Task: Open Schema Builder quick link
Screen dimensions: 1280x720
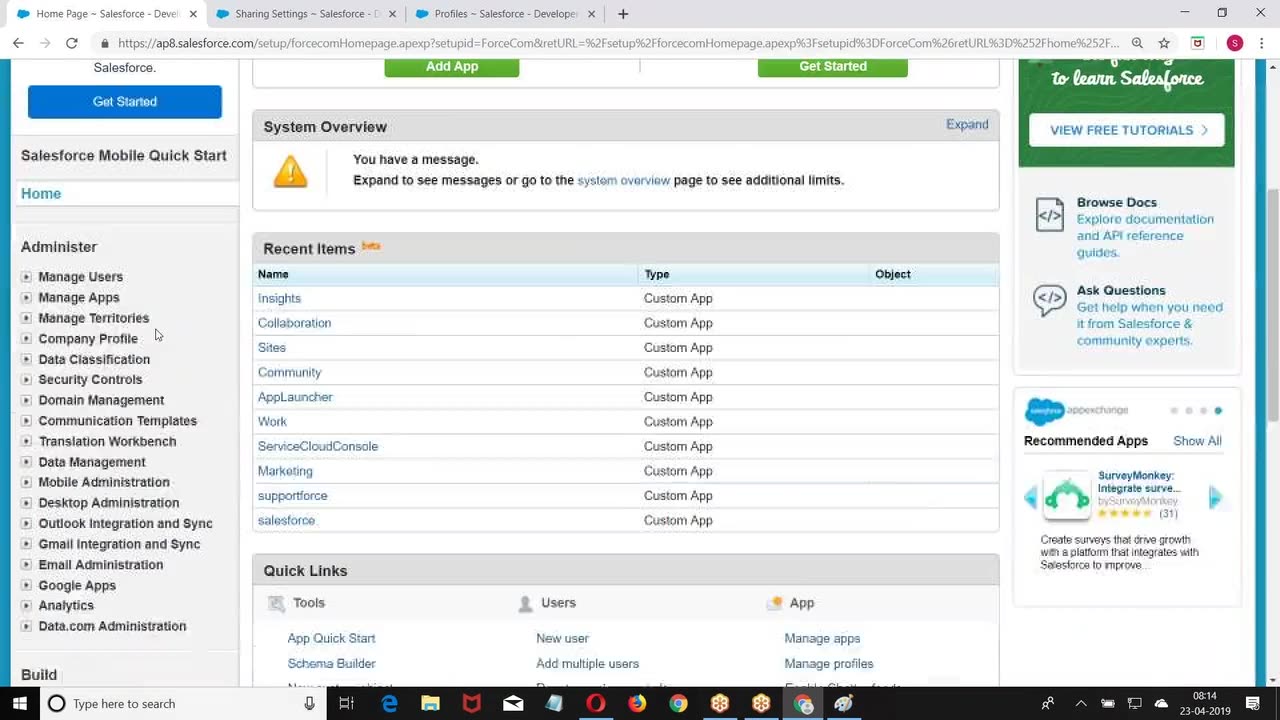Action: (x=331, y=664)
